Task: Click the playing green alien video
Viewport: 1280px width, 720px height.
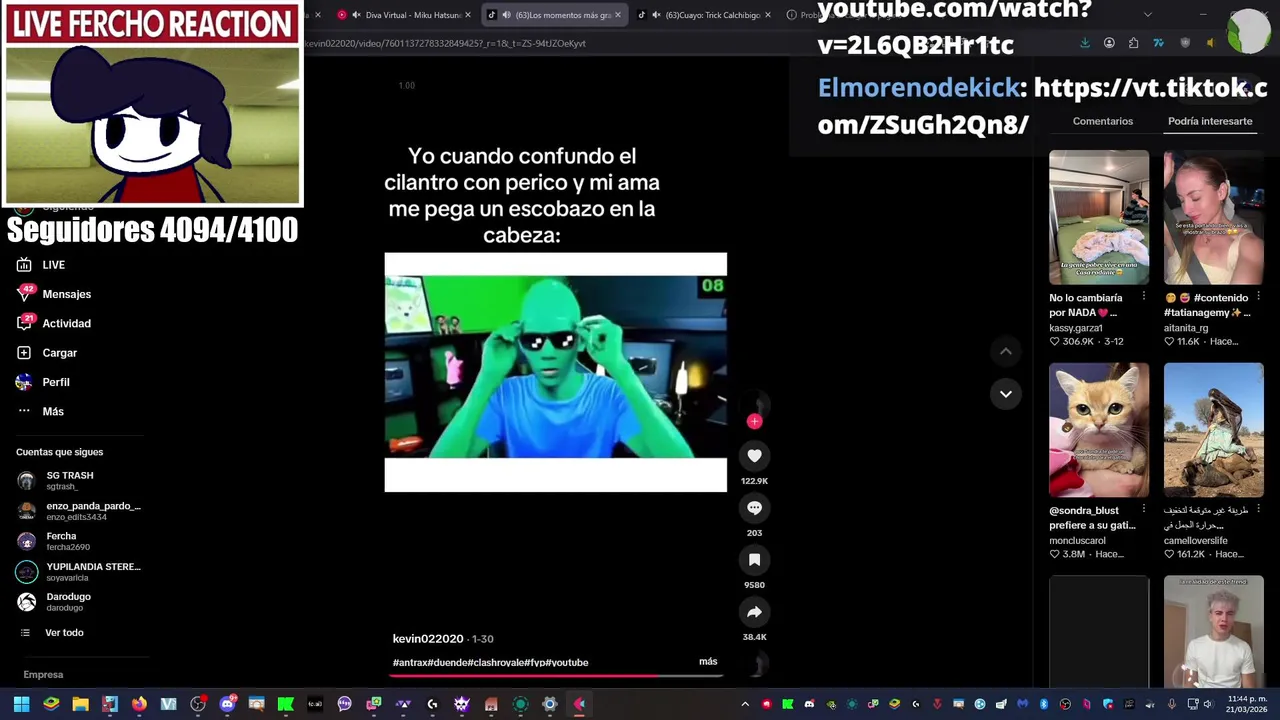Action: [x=556, y=372]
